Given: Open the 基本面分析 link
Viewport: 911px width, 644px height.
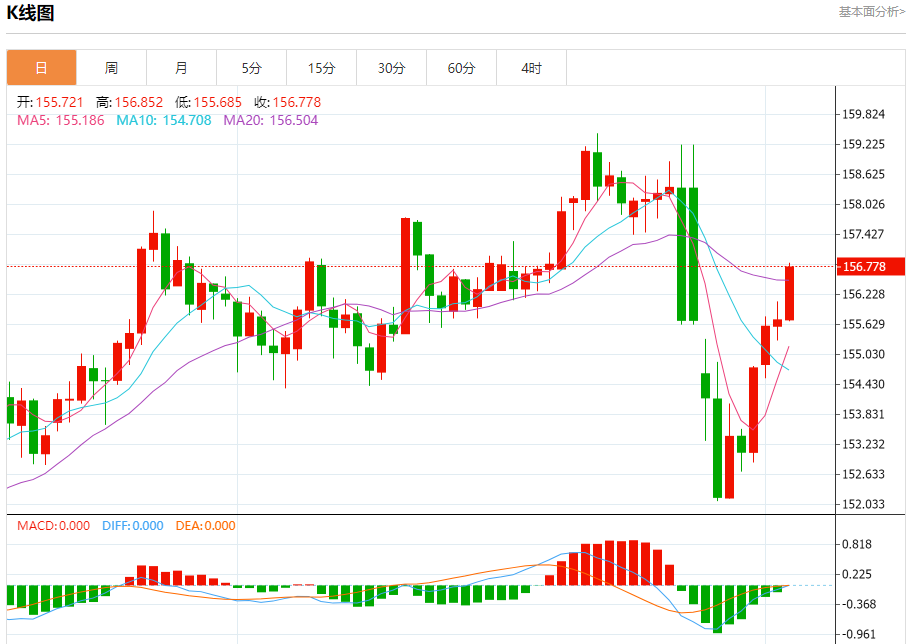Looking at the screenshot, I should [x=871, y=12].
